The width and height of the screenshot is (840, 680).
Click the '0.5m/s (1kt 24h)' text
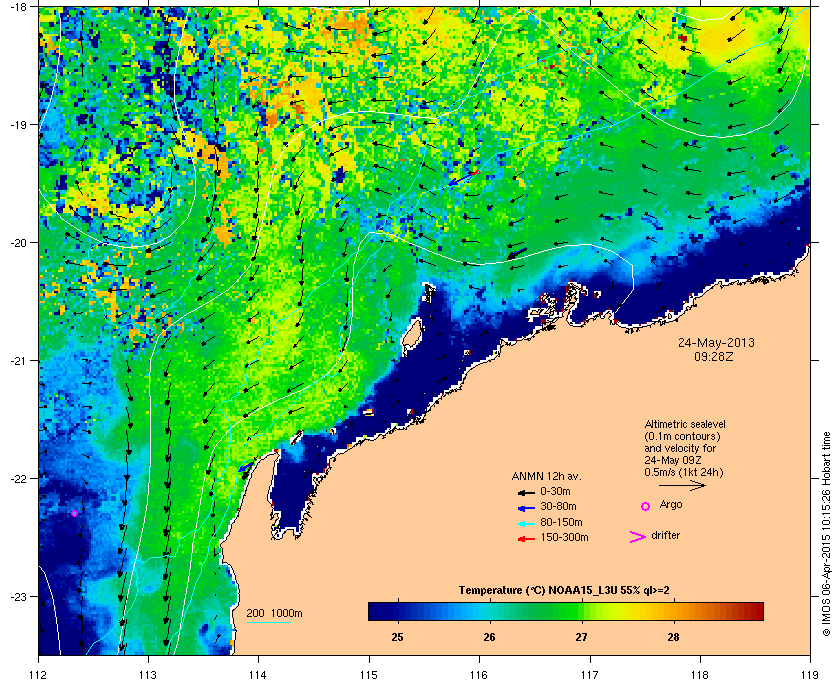point(684,473)
